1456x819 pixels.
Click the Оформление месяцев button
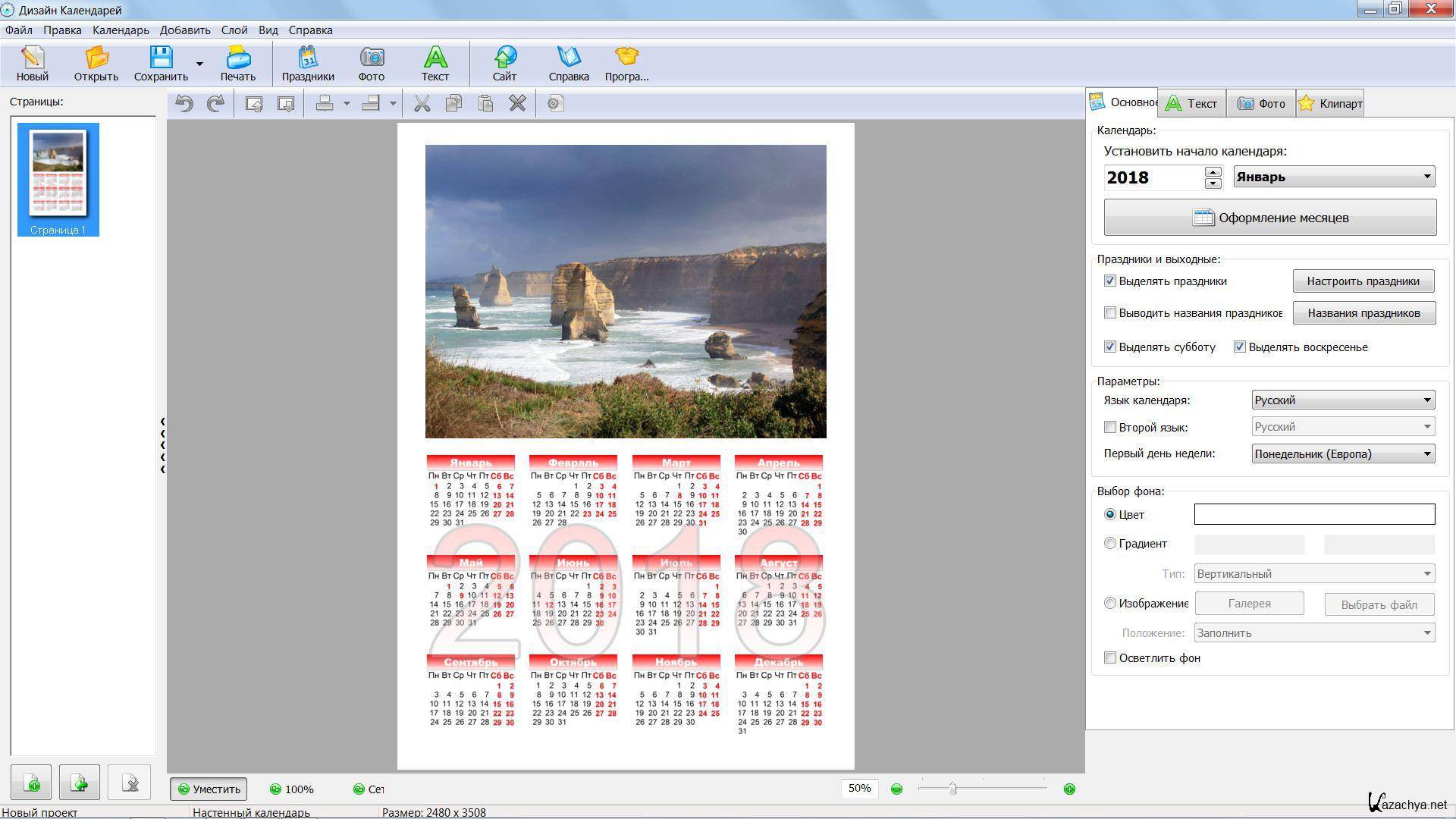pos(1270,218)
